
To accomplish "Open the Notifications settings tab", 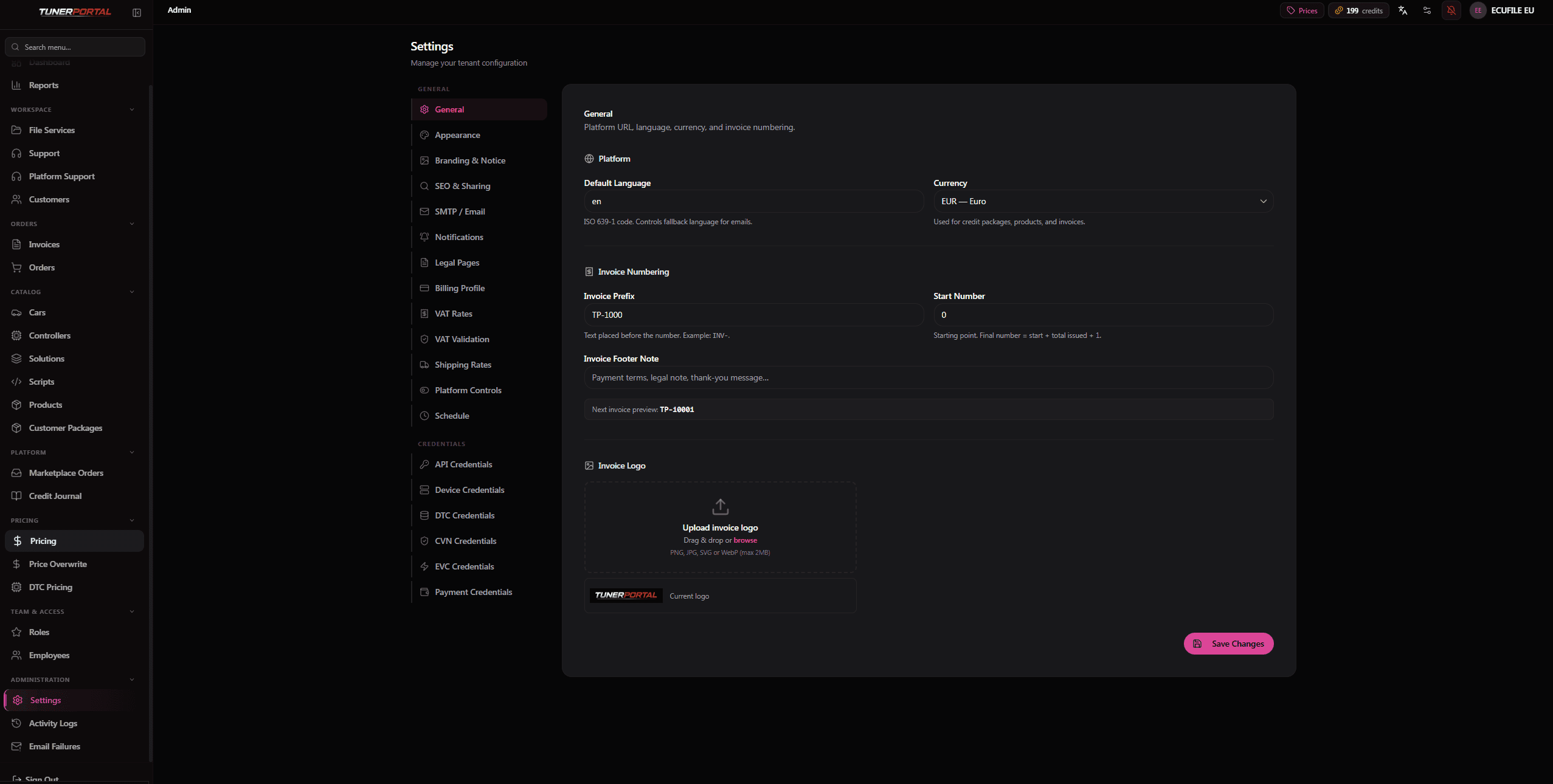I will click(x=479, y=237).
